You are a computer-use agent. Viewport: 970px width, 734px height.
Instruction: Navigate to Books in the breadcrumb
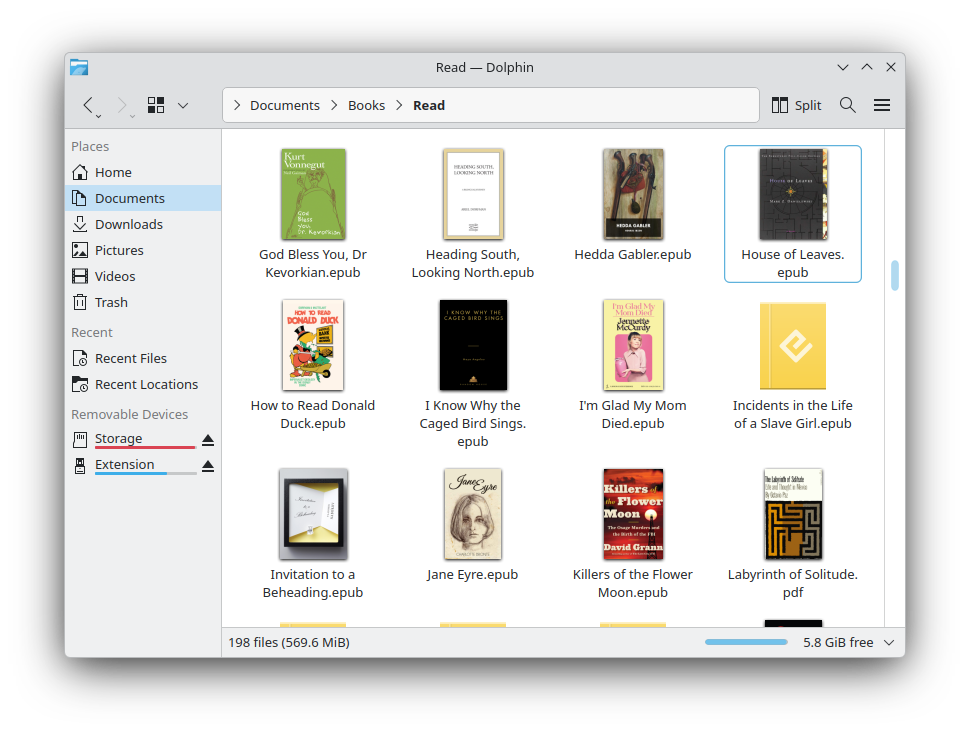click(366, 105)
